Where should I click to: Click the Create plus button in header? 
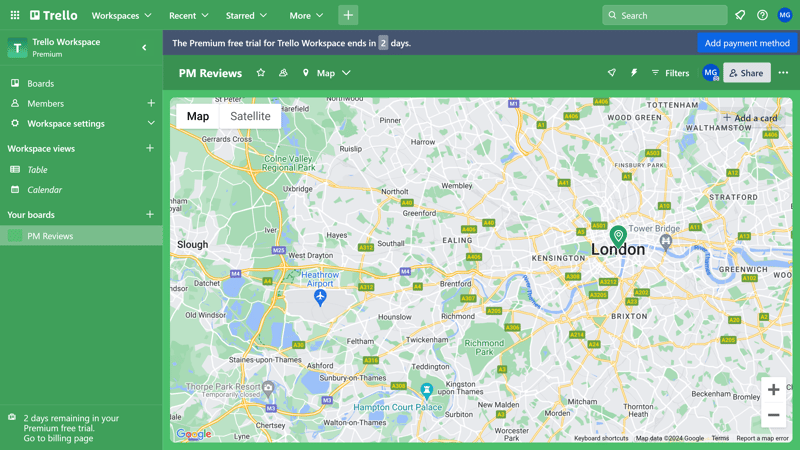pos(348,15)
